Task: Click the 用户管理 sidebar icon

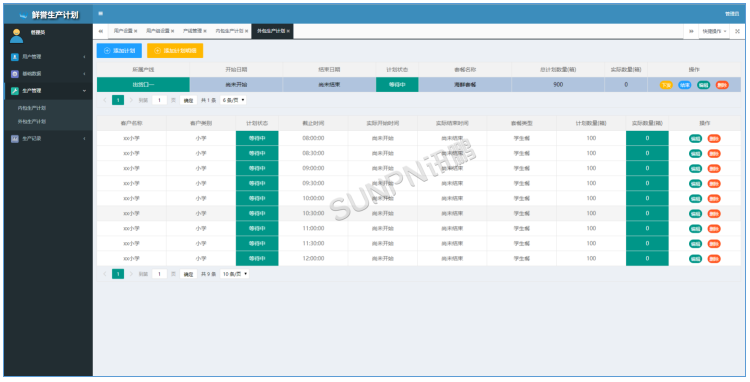Action: [15, 57]
